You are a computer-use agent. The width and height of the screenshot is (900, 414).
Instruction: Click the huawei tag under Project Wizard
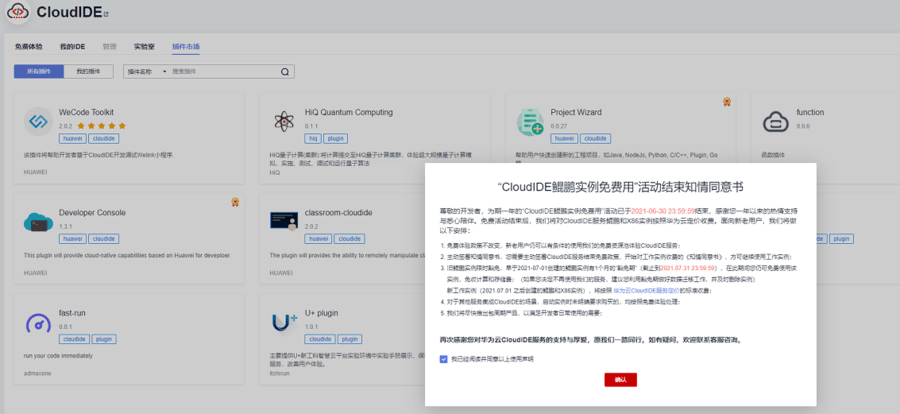564,138
